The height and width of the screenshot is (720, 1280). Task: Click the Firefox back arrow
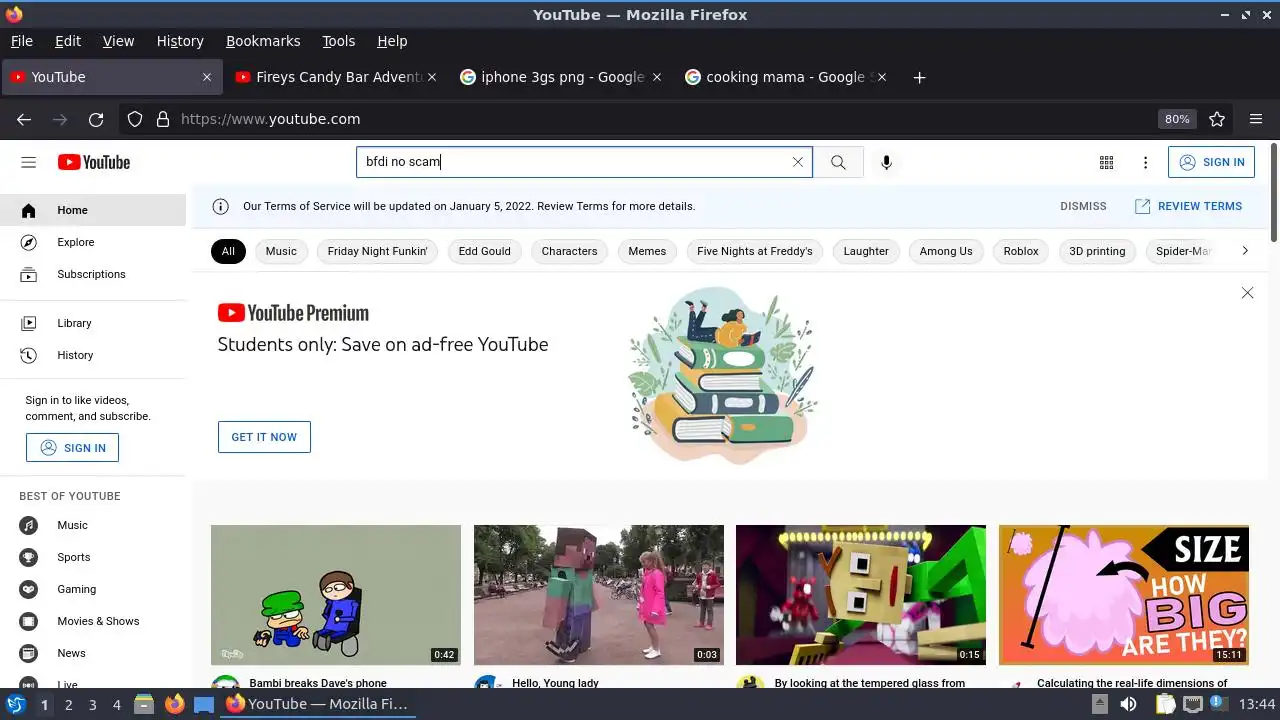(x=24, y=119)
